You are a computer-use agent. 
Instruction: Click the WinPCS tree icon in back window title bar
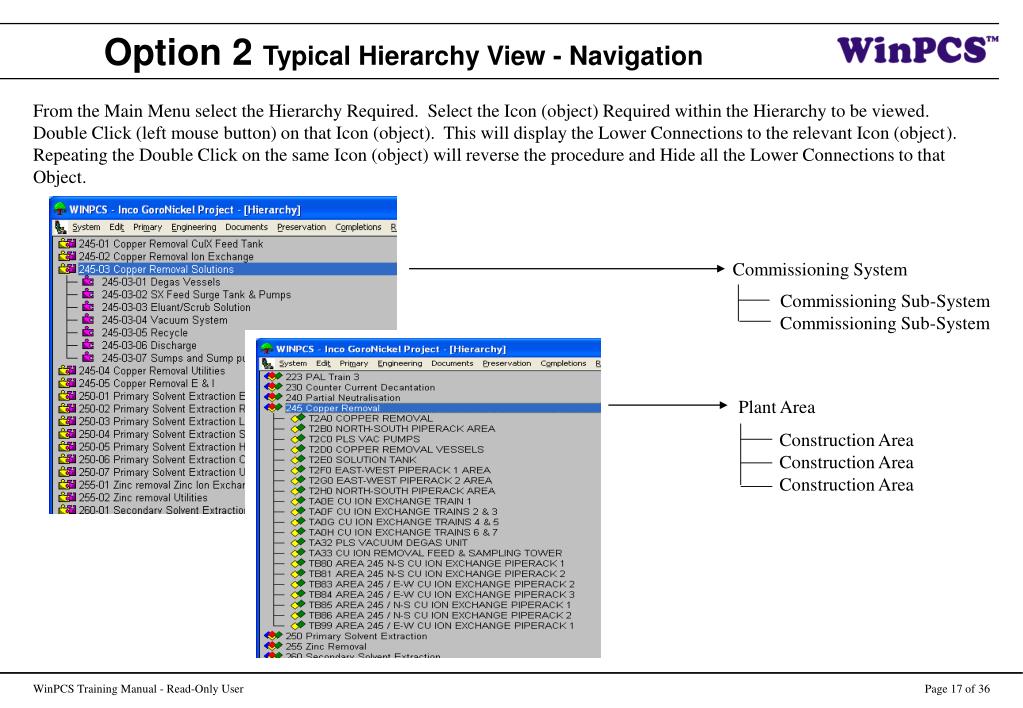pyautogui.click(x=60, y=209)
